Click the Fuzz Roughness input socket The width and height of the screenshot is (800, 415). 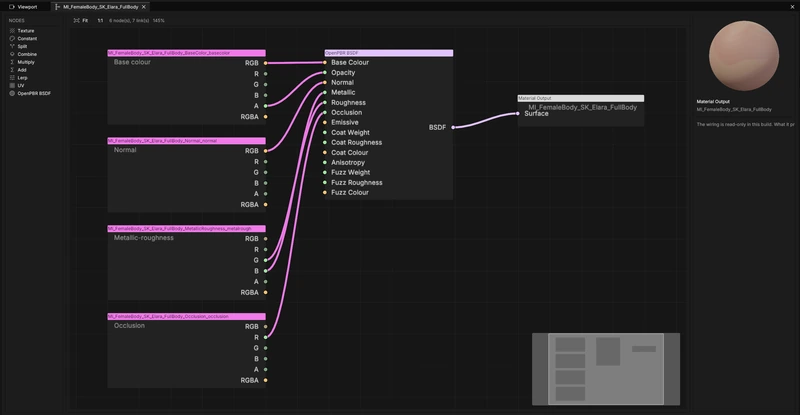click(x=324, y=182)
